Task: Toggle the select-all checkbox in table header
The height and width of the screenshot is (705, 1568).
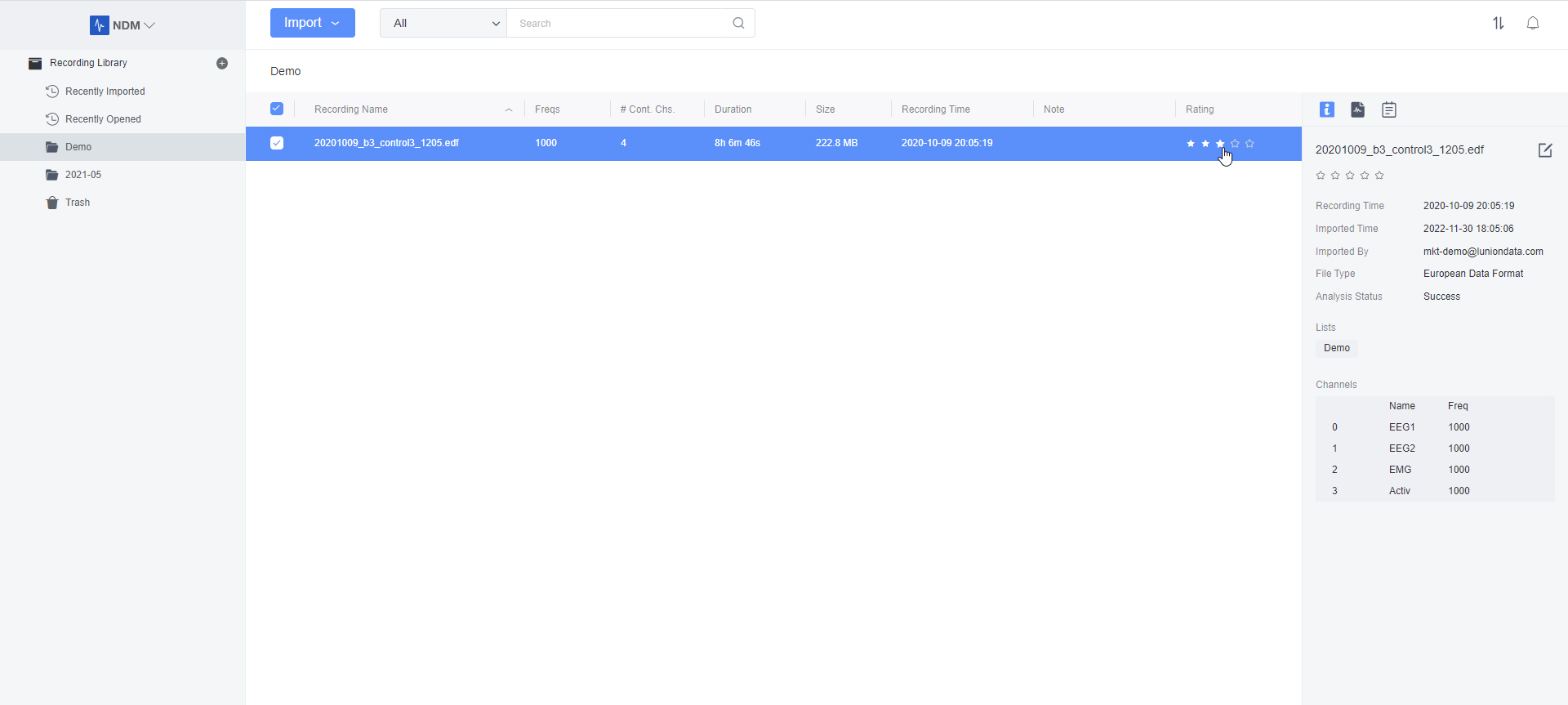Action: coord(277,109)
